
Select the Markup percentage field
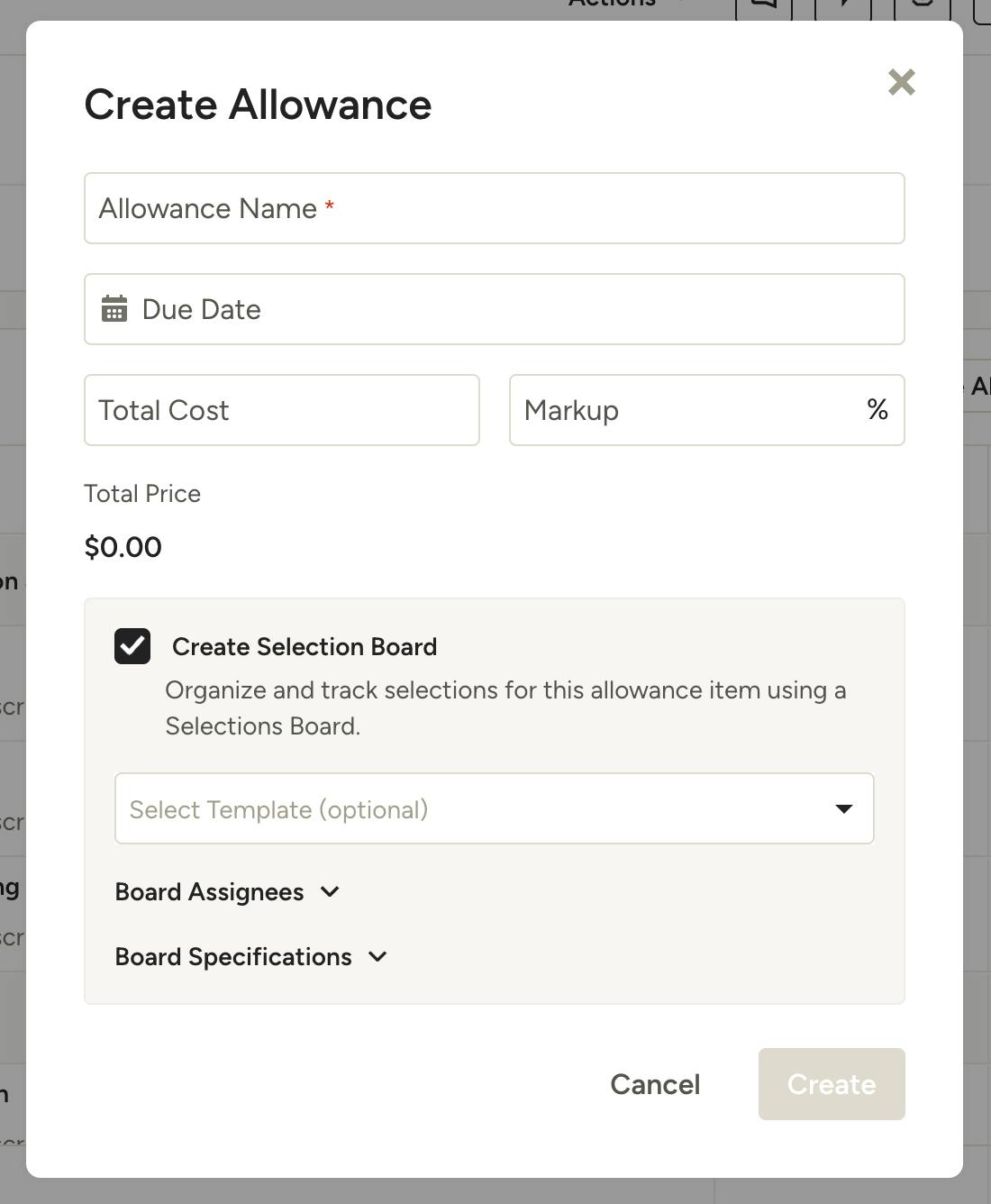(x=707, y=410)
